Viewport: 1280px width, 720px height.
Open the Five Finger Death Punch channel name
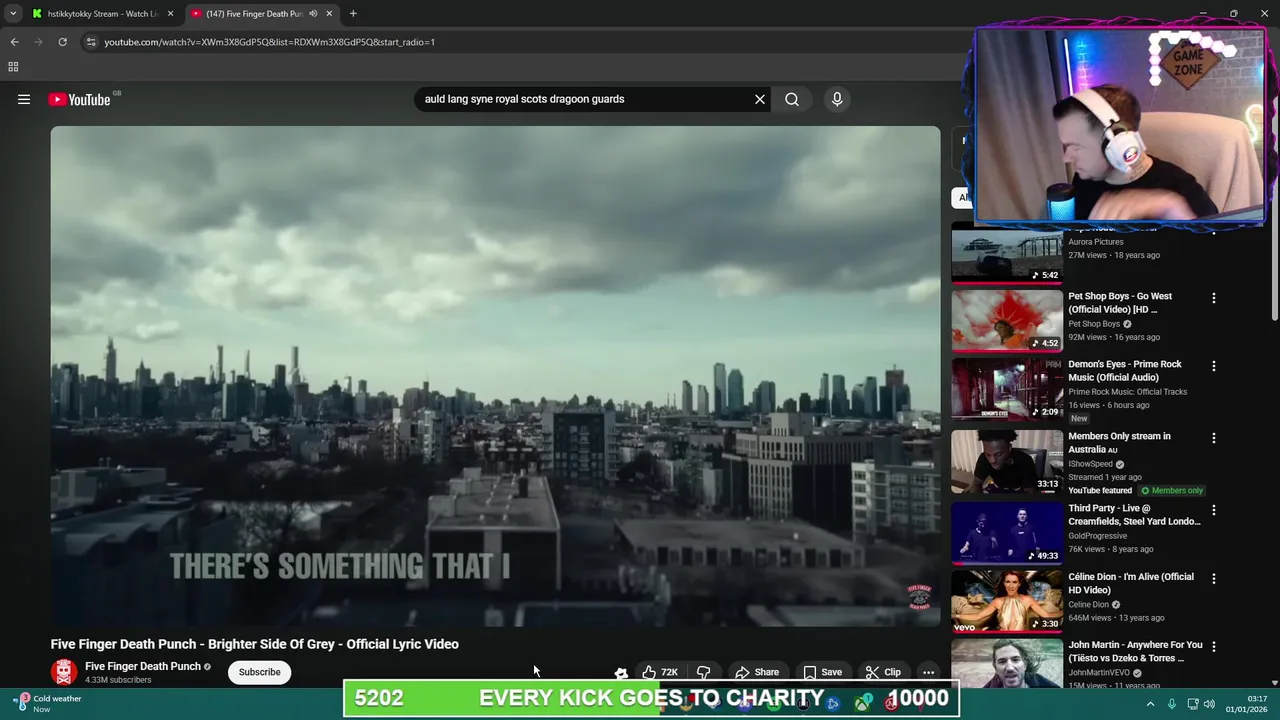coord(143,666)
